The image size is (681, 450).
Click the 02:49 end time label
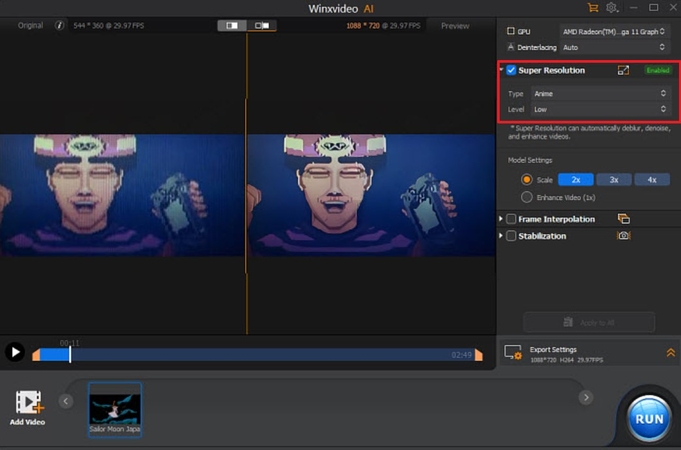click(461, 355)
